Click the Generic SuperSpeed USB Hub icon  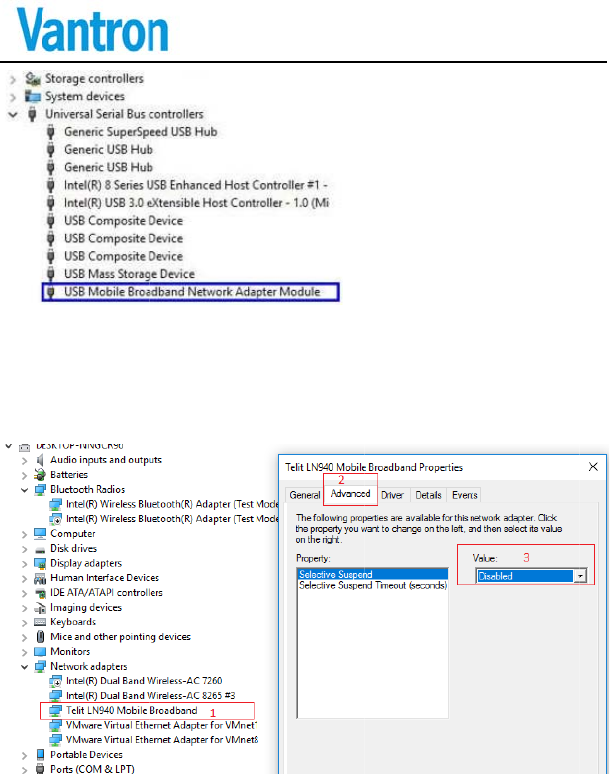click(50, 132)
